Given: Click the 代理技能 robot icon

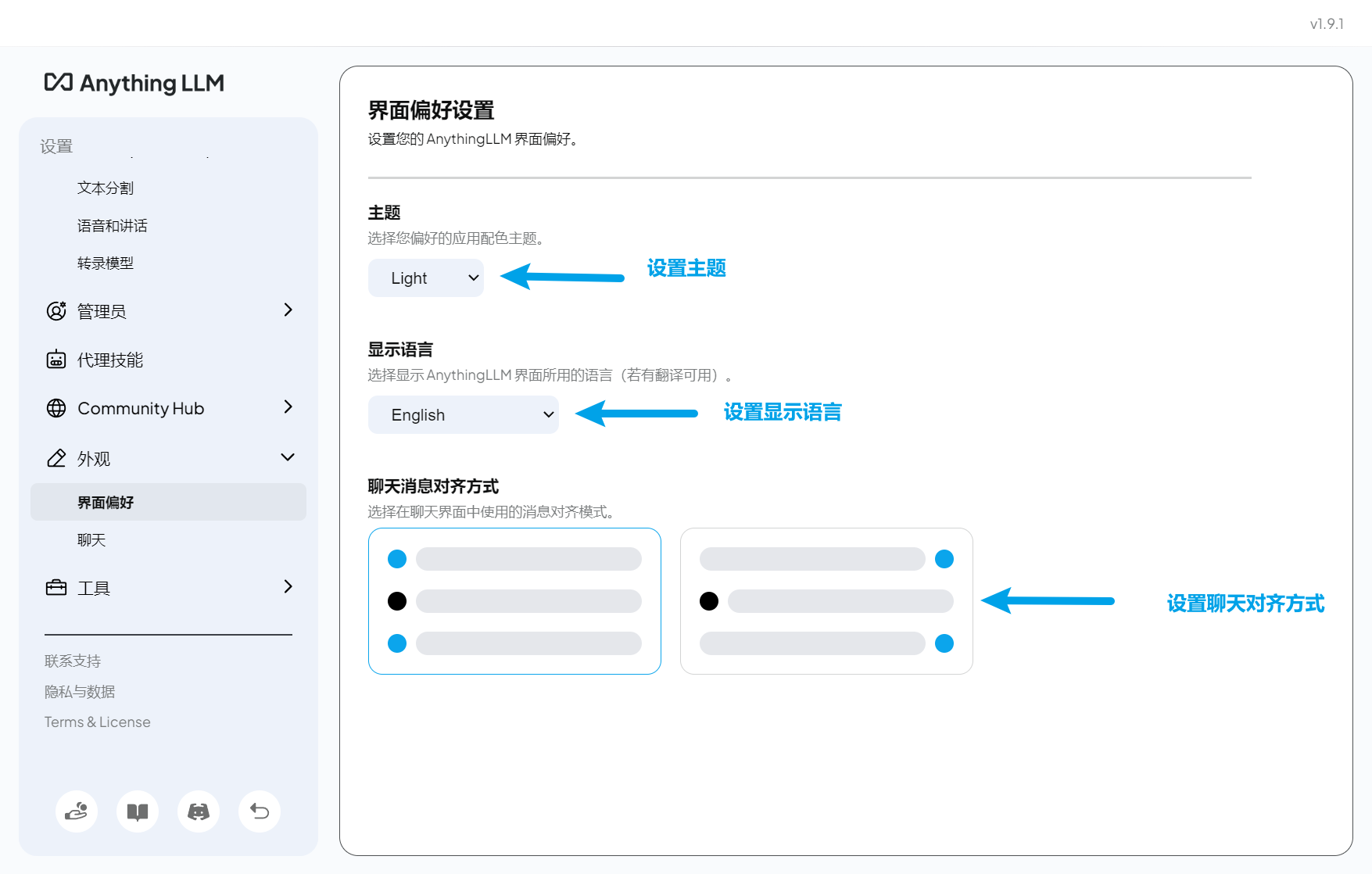Looking at the screenshot, I should click(56, 360).
